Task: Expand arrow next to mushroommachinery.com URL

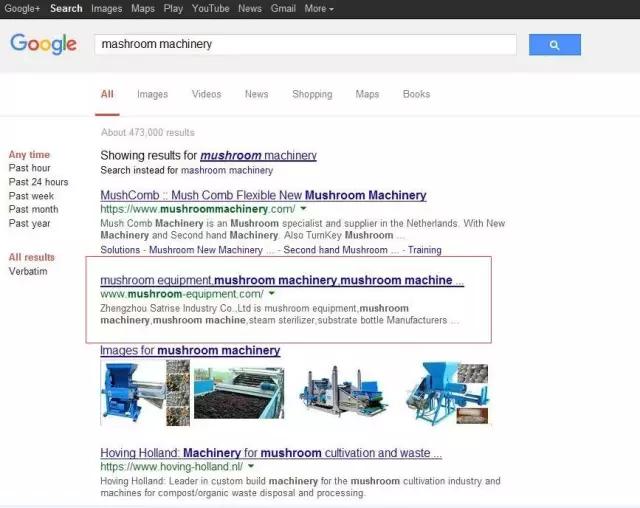Action: [x=303, y=209]
